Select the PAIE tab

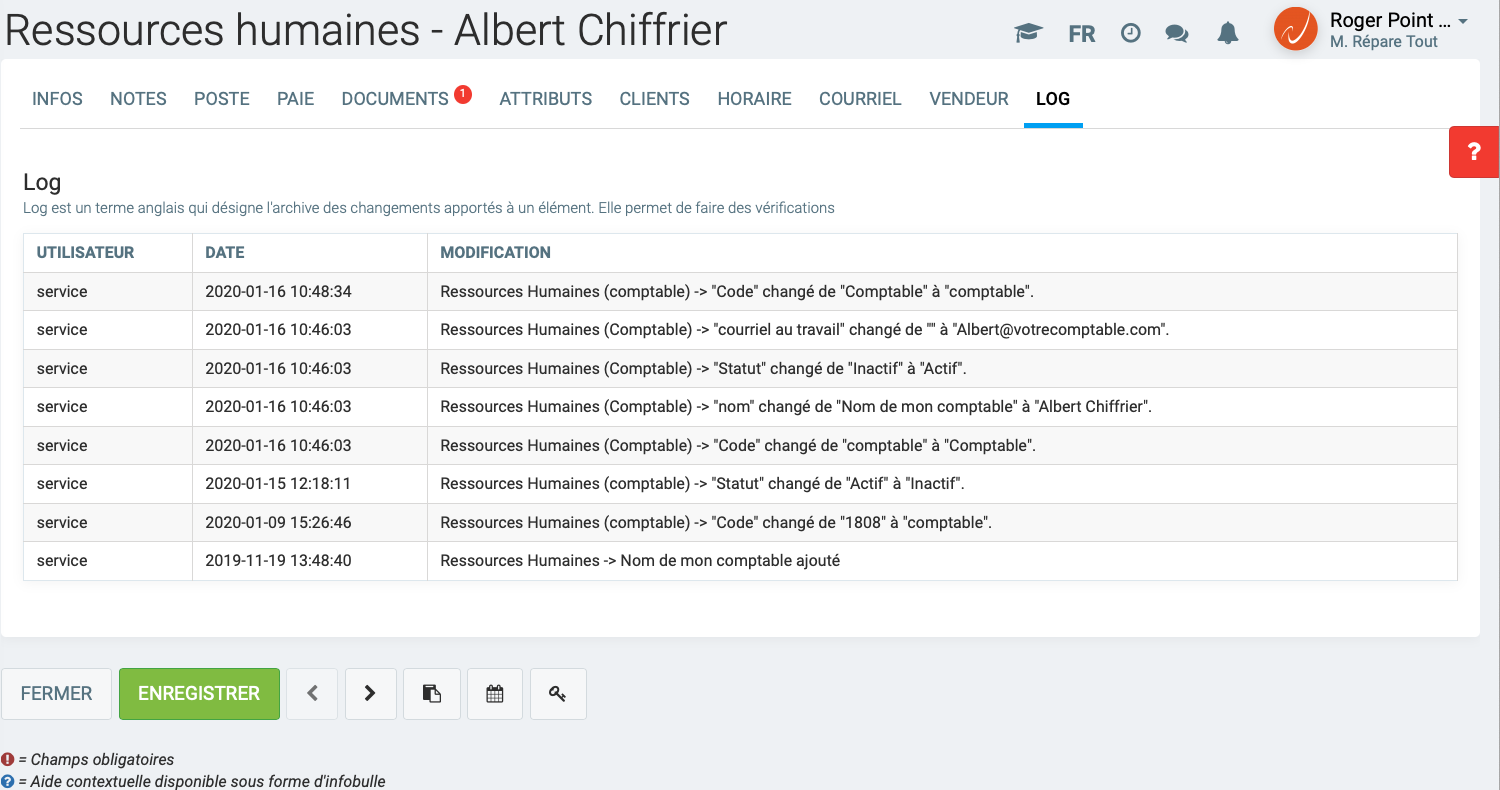coord(295,99)
